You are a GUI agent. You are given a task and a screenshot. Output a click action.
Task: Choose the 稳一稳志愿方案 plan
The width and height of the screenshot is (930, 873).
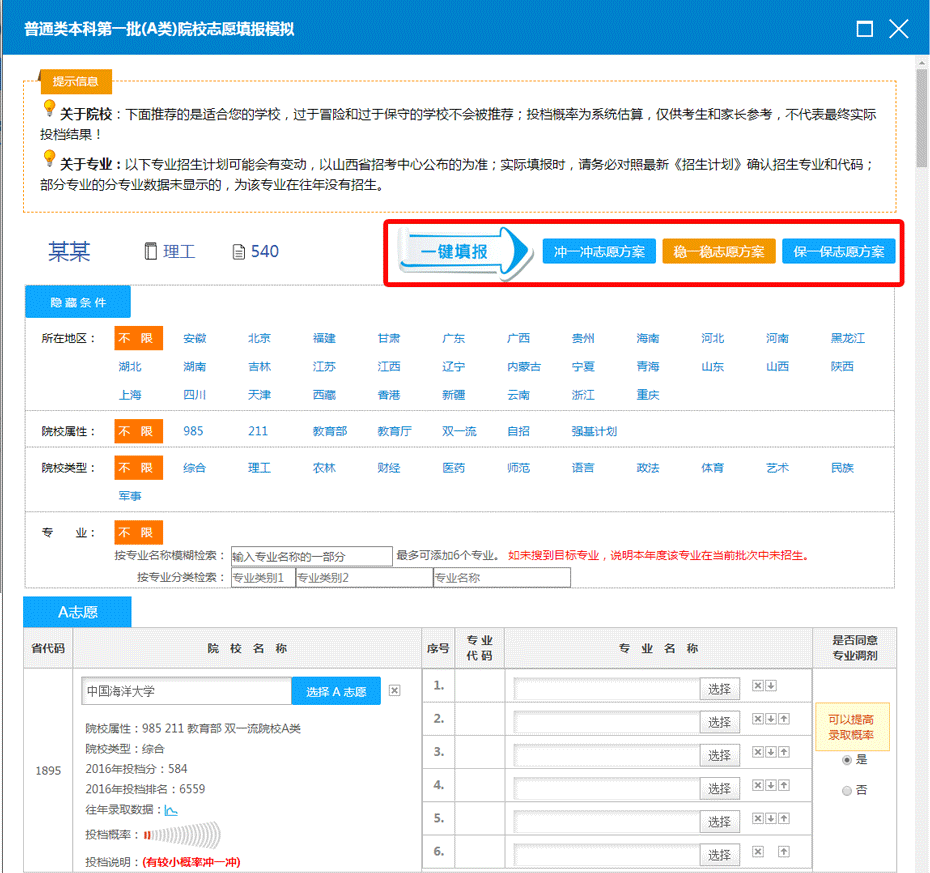click(718, 251)
